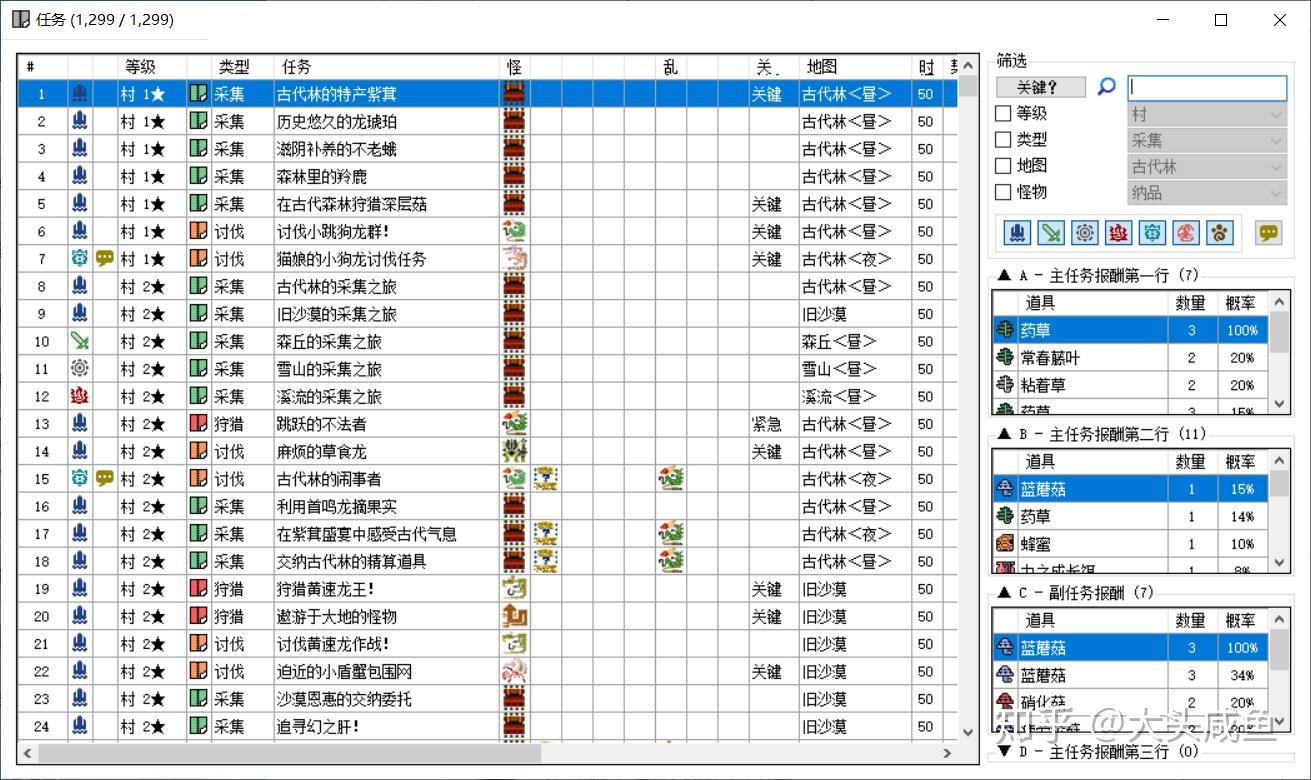Open the 古代林 map dropdown
Screen dimensions: 1311x780
(x=1207, y=166)
